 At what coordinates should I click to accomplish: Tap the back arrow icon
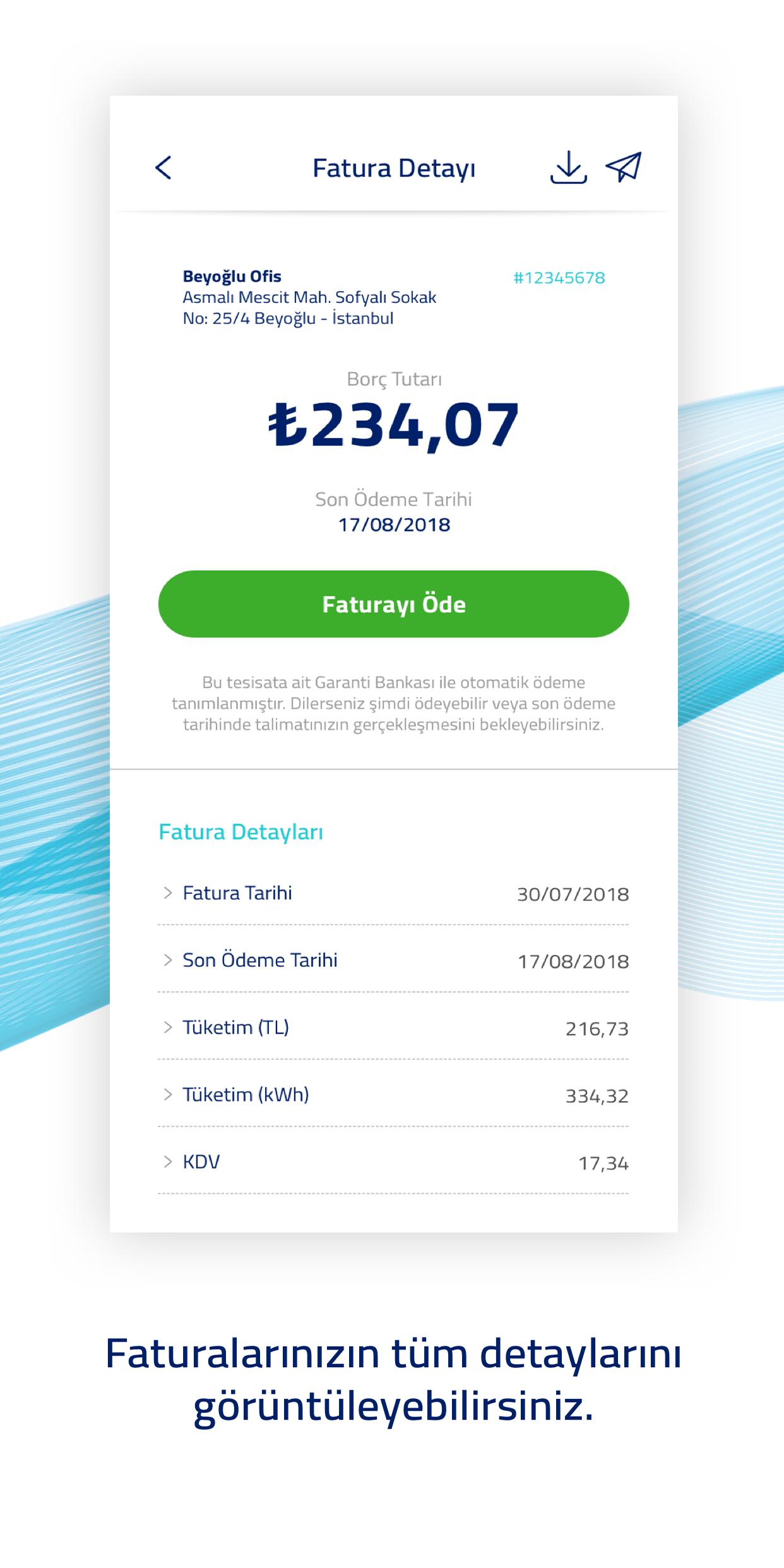(163, 168)
